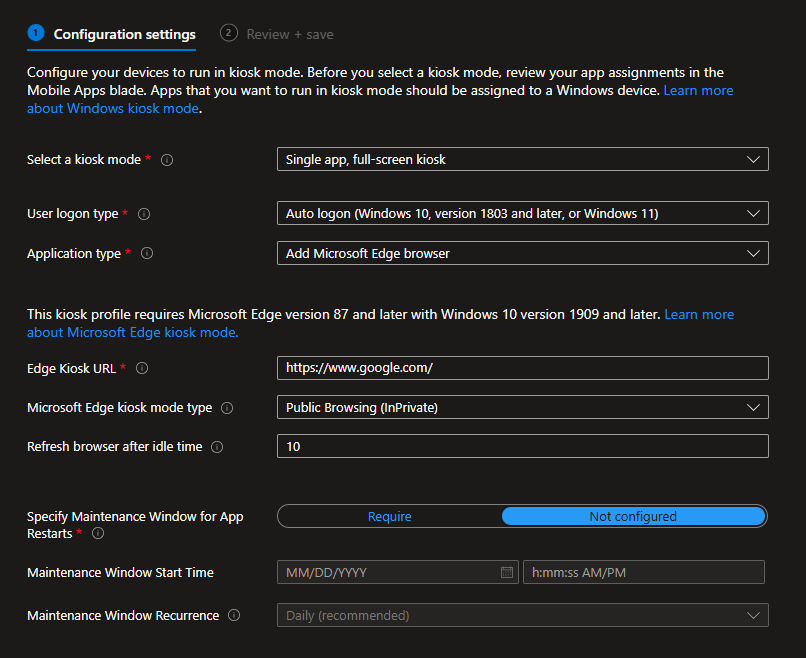
Task: Click the 'Microsoft Edge kiosk mode type' label
Action: [x=120, y=408]
